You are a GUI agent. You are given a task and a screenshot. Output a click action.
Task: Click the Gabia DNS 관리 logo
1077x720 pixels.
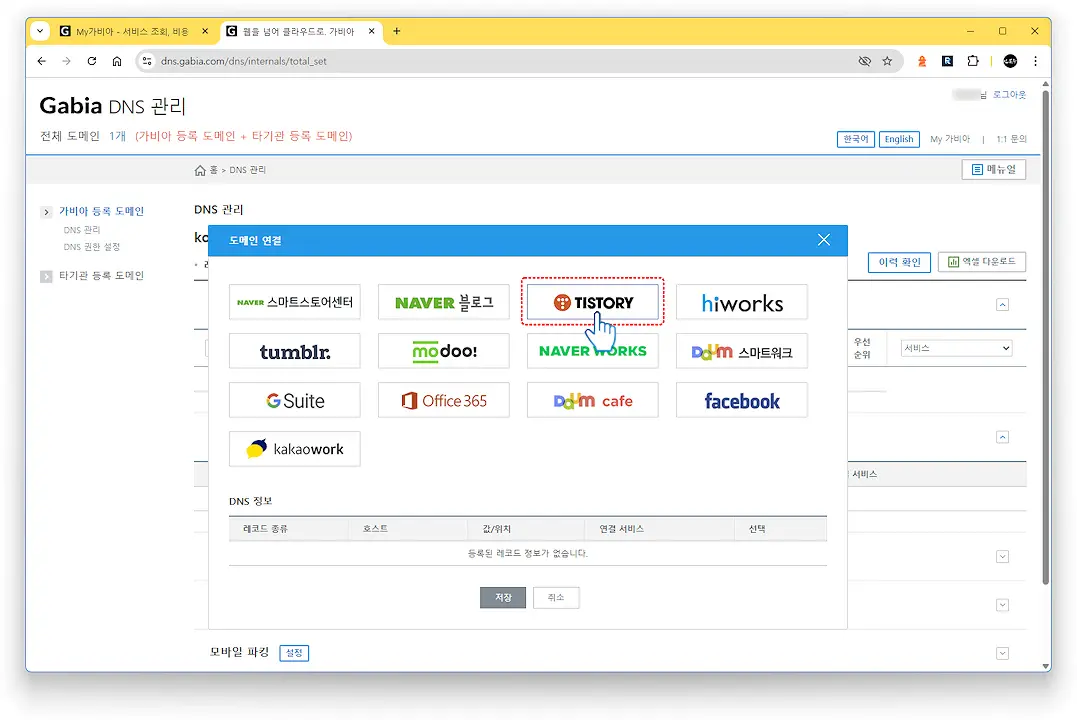(113, 106)
